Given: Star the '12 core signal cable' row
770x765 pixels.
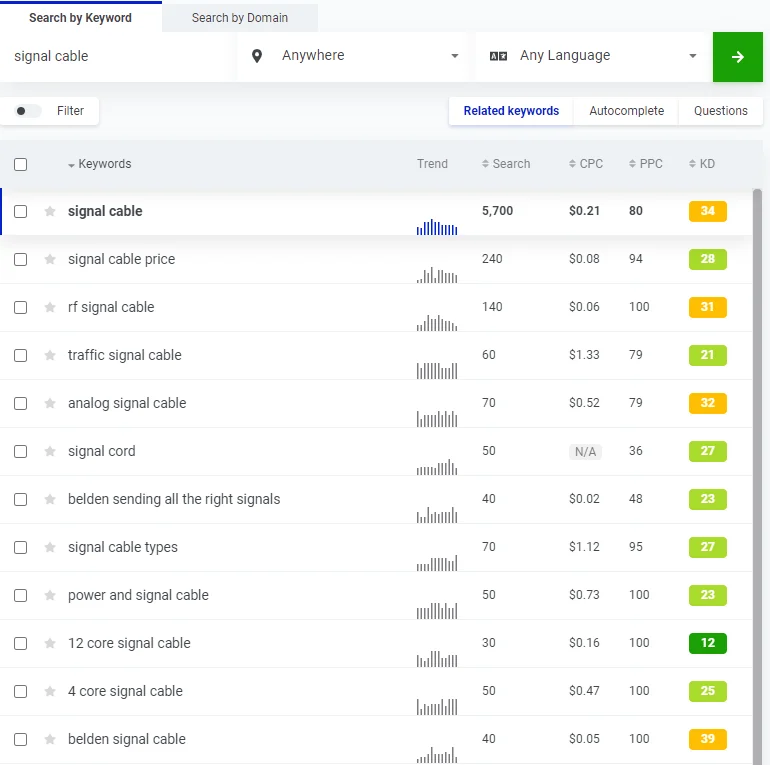Looking at the screenshot, I should pyautogui.click(x=50, y=644).
